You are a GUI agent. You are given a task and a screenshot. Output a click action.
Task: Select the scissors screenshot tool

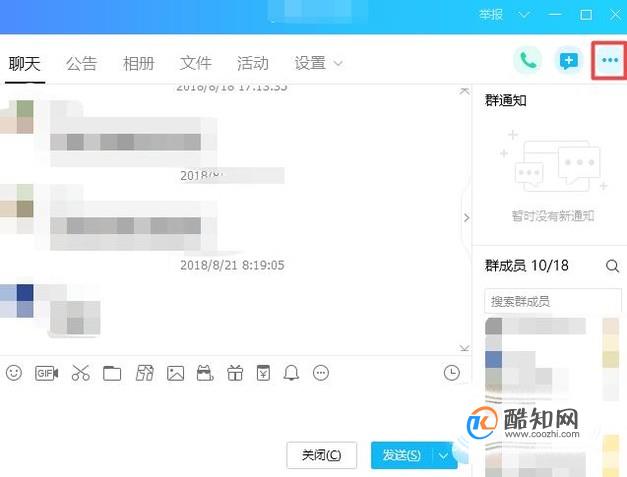pos(80,373)
